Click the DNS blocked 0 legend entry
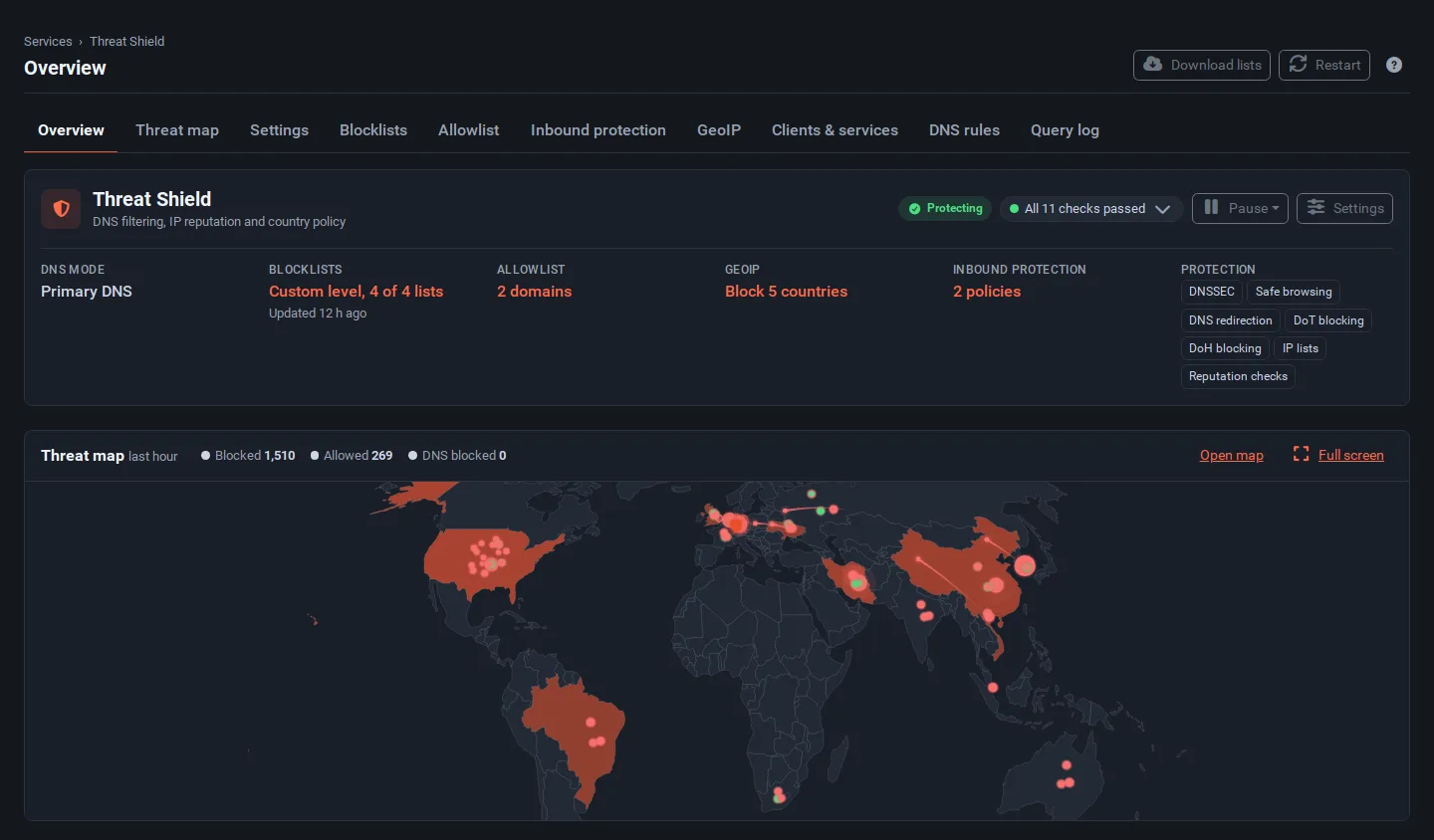1434x840 pixels. [457, 455]
